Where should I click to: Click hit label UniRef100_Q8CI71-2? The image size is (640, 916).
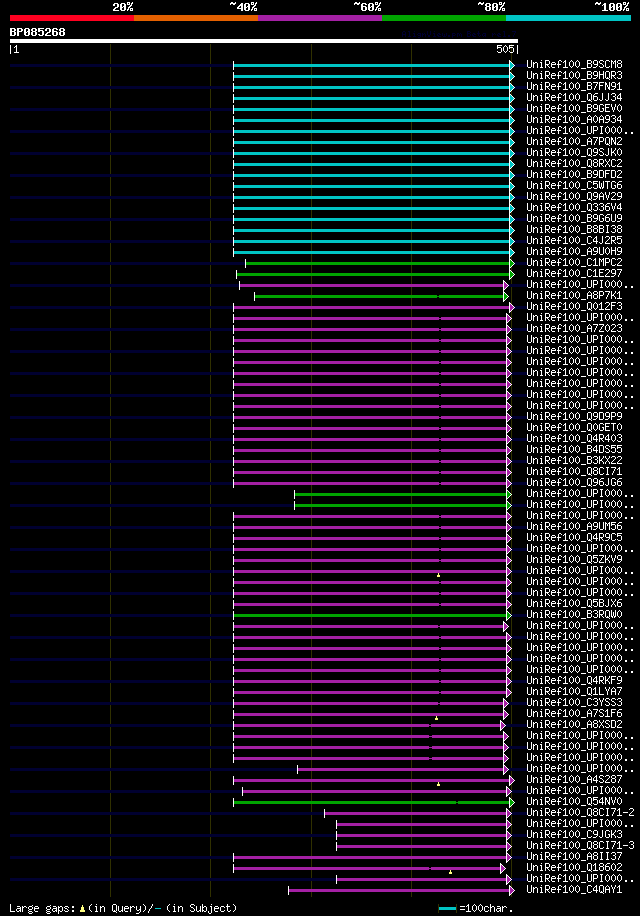[x=580, y=813]
